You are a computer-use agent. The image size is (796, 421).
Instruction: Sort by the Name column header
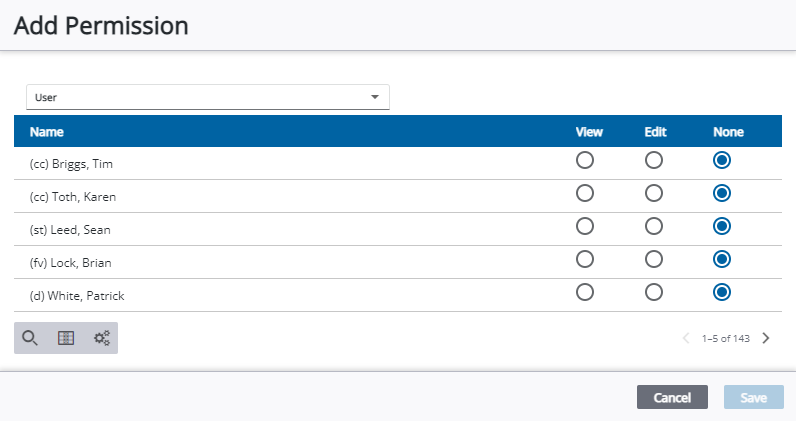click(47, 132)
